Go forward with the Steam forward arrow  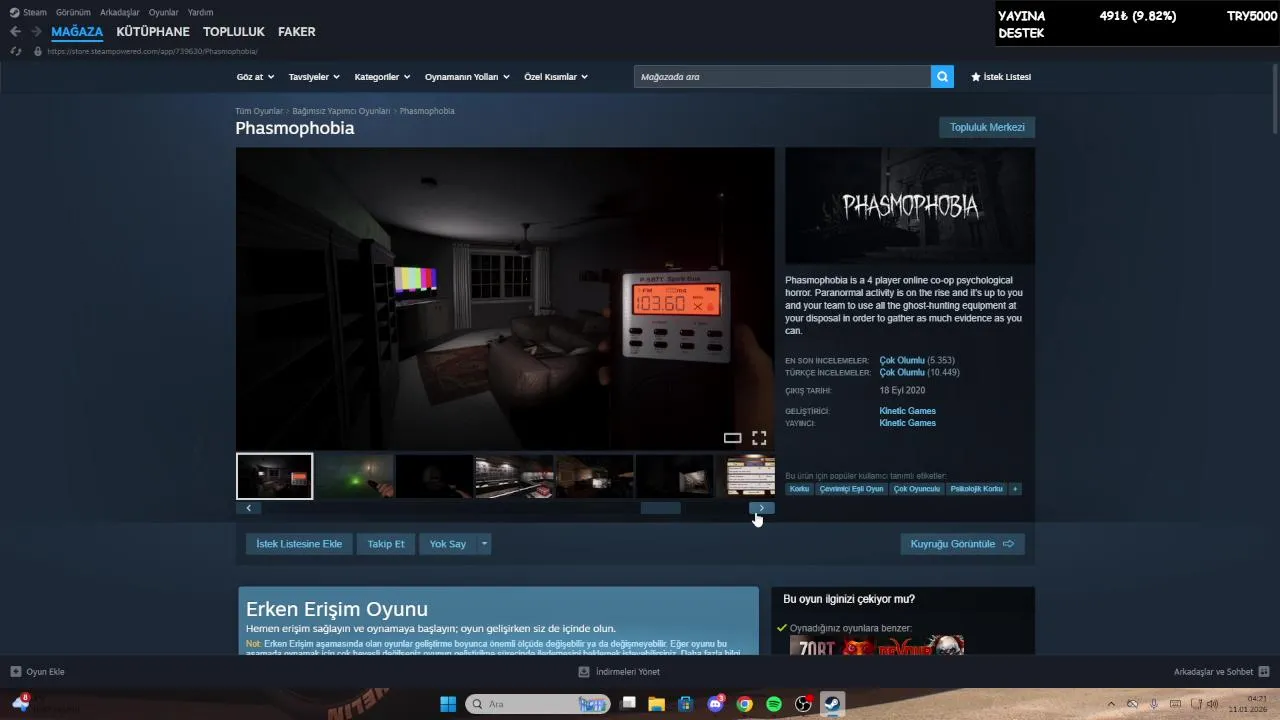[36, 32]
